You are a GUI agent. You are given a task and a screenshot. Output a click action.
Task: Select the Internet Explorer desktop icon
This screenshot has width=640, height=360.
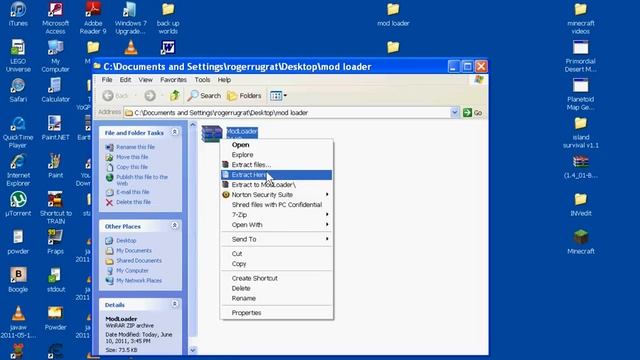click(x=18, y=170)
